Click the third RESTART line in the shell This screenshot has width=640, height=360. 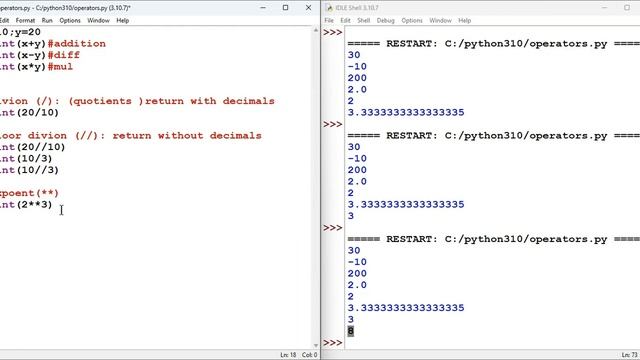click(x=493, y=239)
